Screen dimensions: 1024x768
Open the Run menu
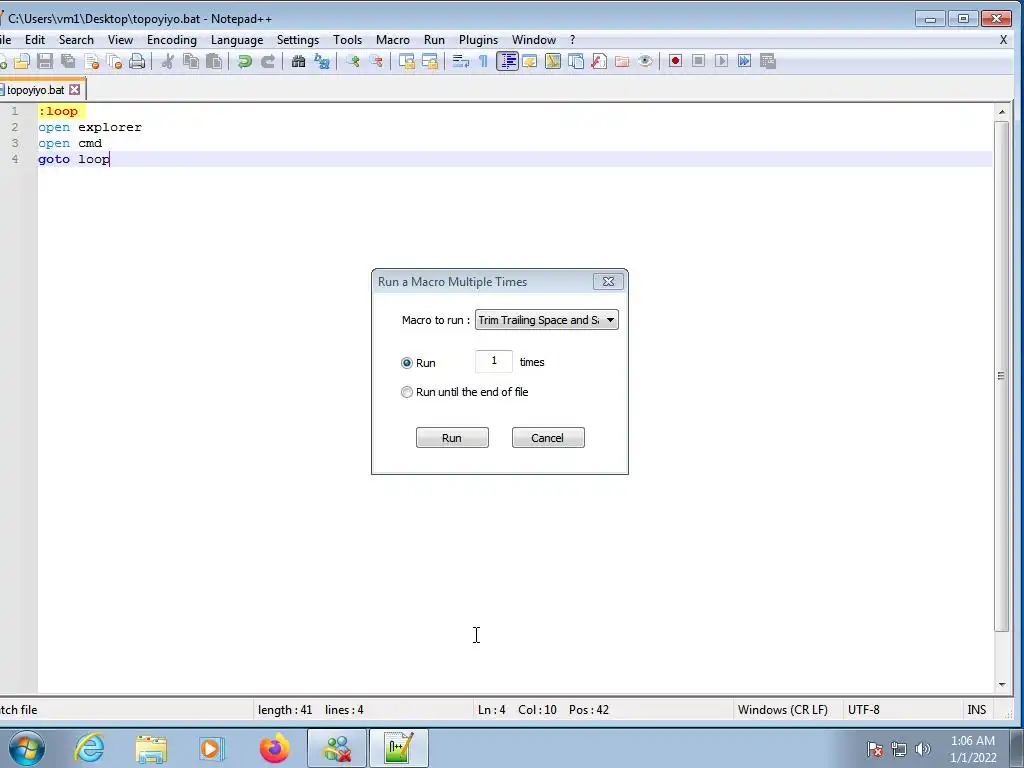pyautogui.click(x=434, y=40)
